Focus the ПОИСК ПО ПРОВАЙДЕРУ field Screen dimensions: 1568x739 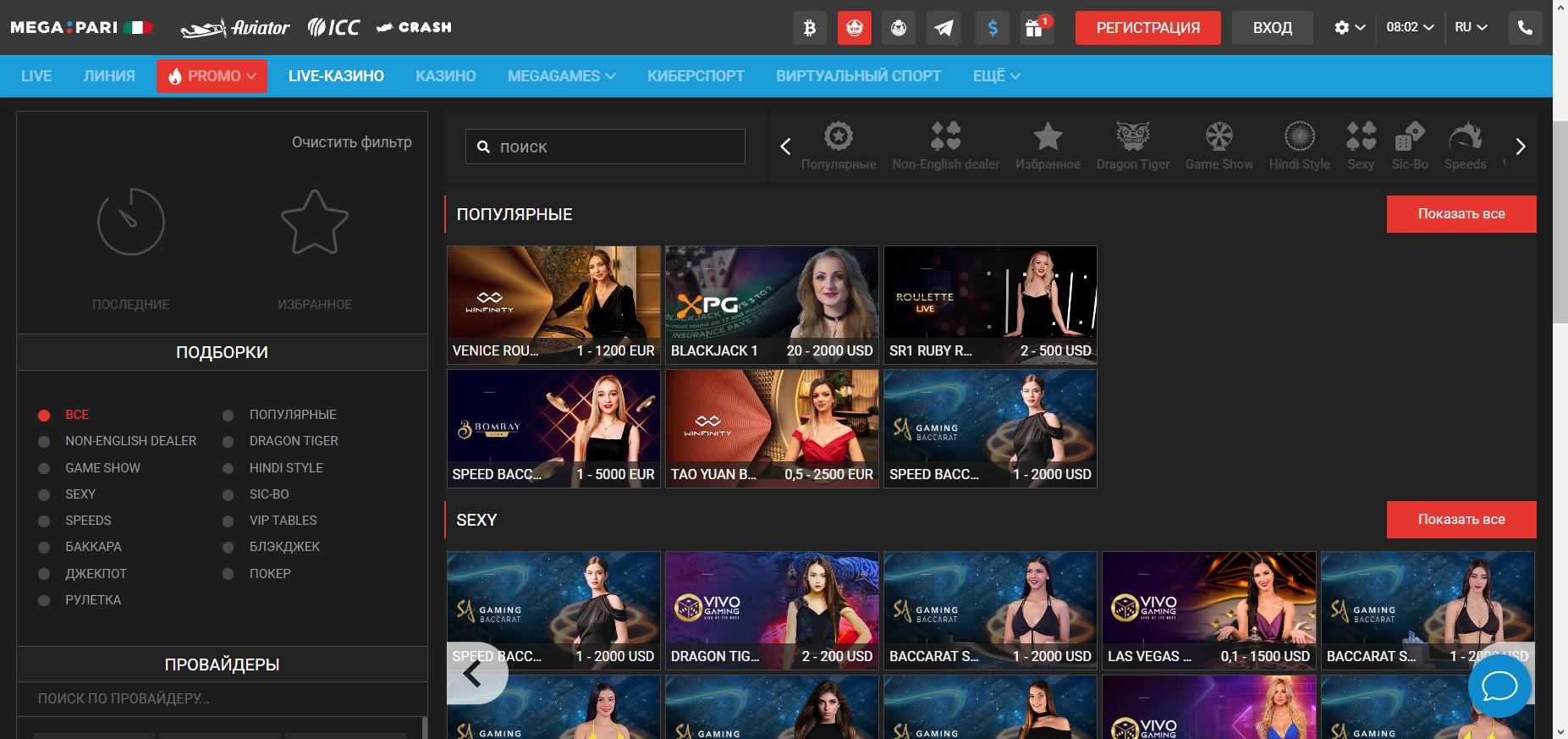tap(221, 699)
